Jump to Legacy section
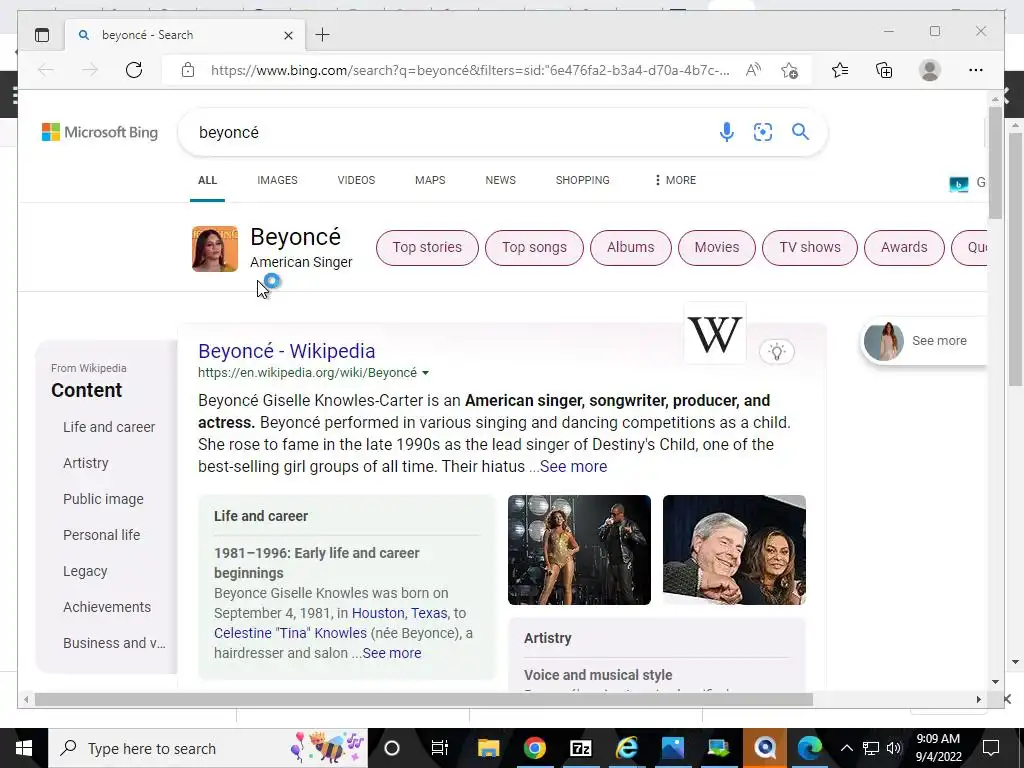This screenshot has width=1024, height=768. pos(85,571)
